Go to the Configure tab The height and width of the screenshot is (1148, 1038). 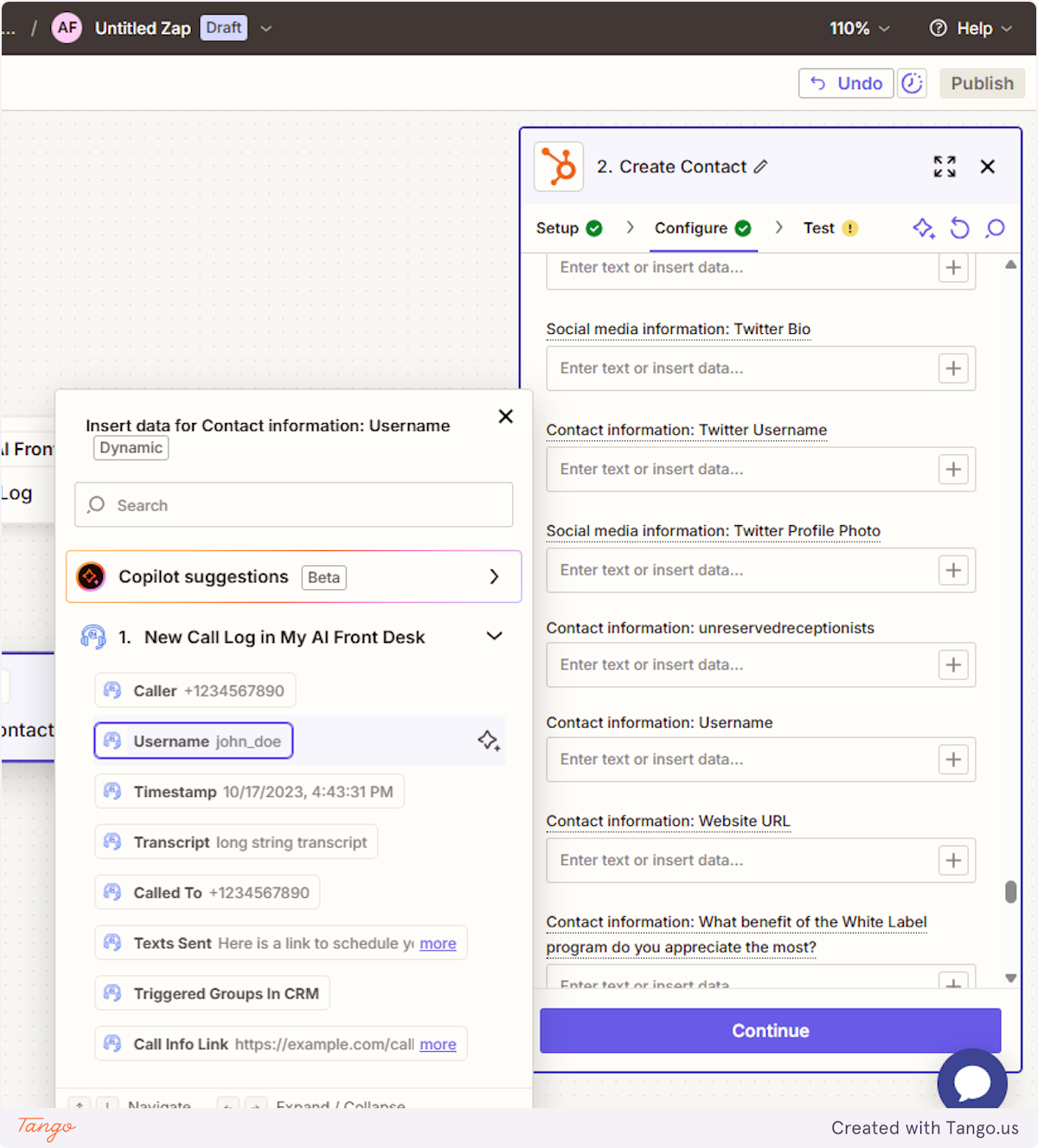coord(702,228)
